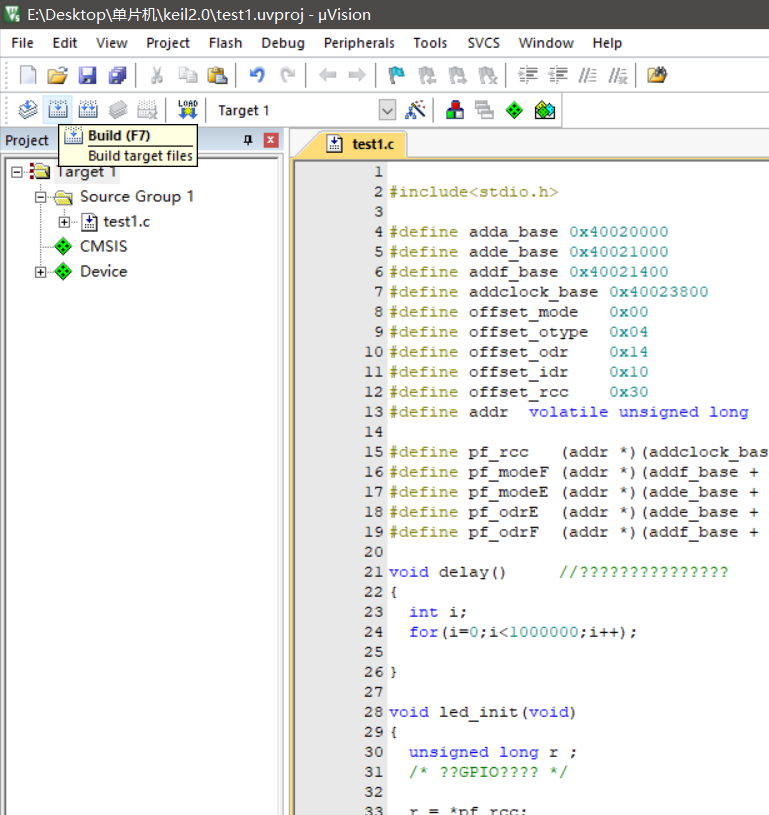
Task: Save the current file with floppy icon
Action: tap(87, 75)
